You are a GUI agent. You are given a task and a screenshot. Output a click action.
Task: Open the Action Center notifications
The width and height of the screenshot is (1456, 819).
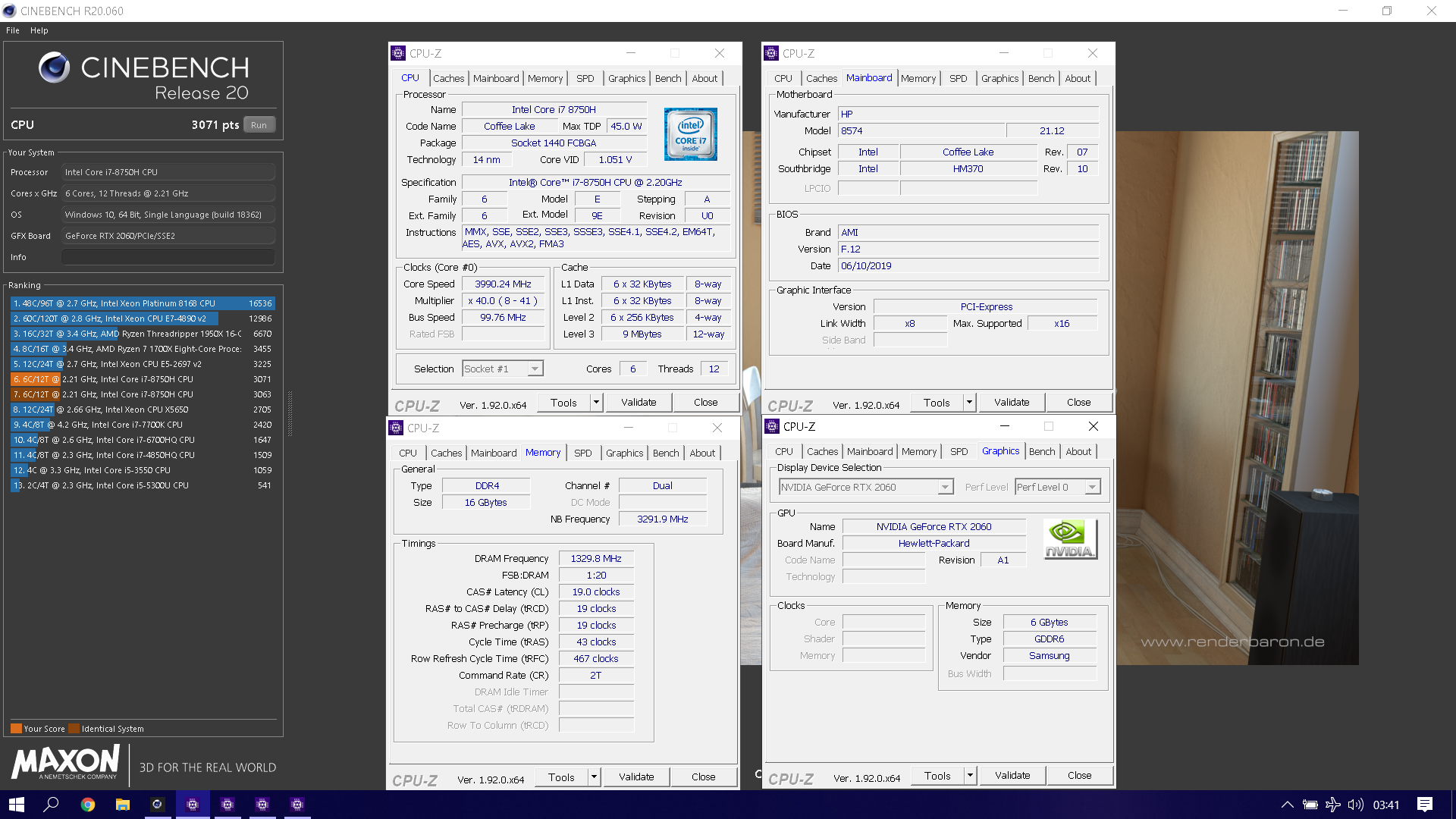pos(1425,805)
